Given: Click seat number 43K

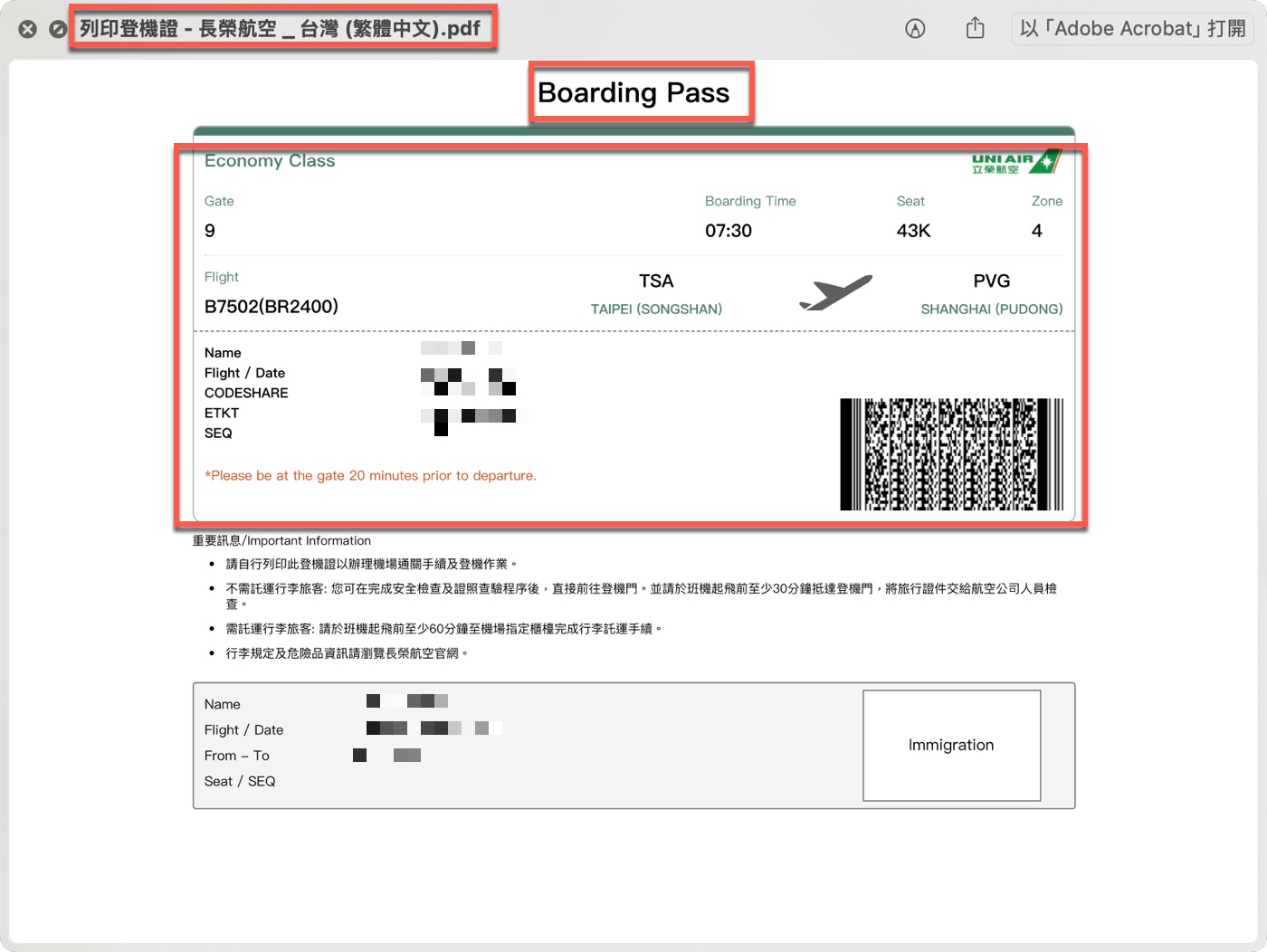Looking at the screenshot, I should [914, 231].
